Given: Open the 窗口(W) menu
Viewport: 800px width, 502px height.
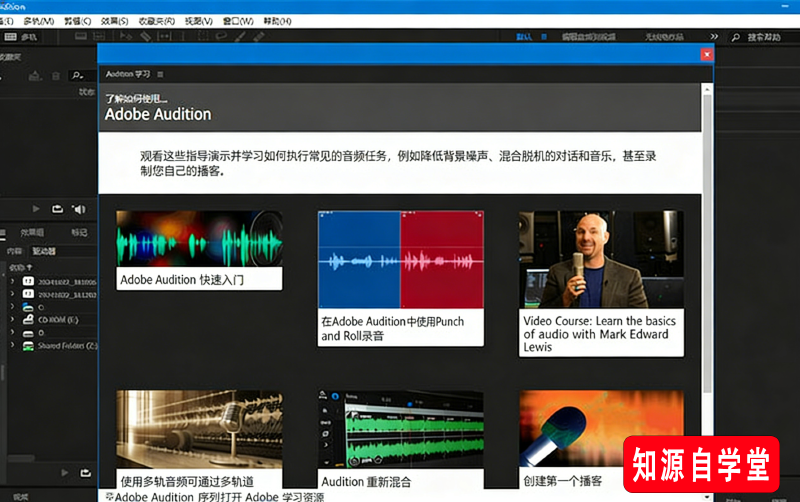Looking at the screenshot, I should pyautogui.click(x=238, y=21).
